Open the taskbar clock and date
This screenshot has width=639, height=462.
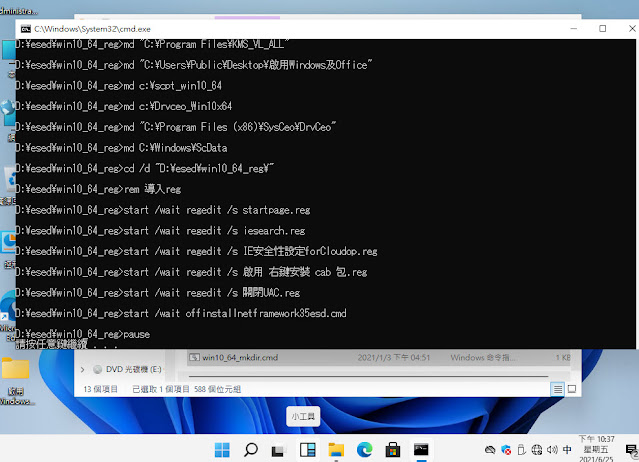pyautogui.click(x=597, y=450)
